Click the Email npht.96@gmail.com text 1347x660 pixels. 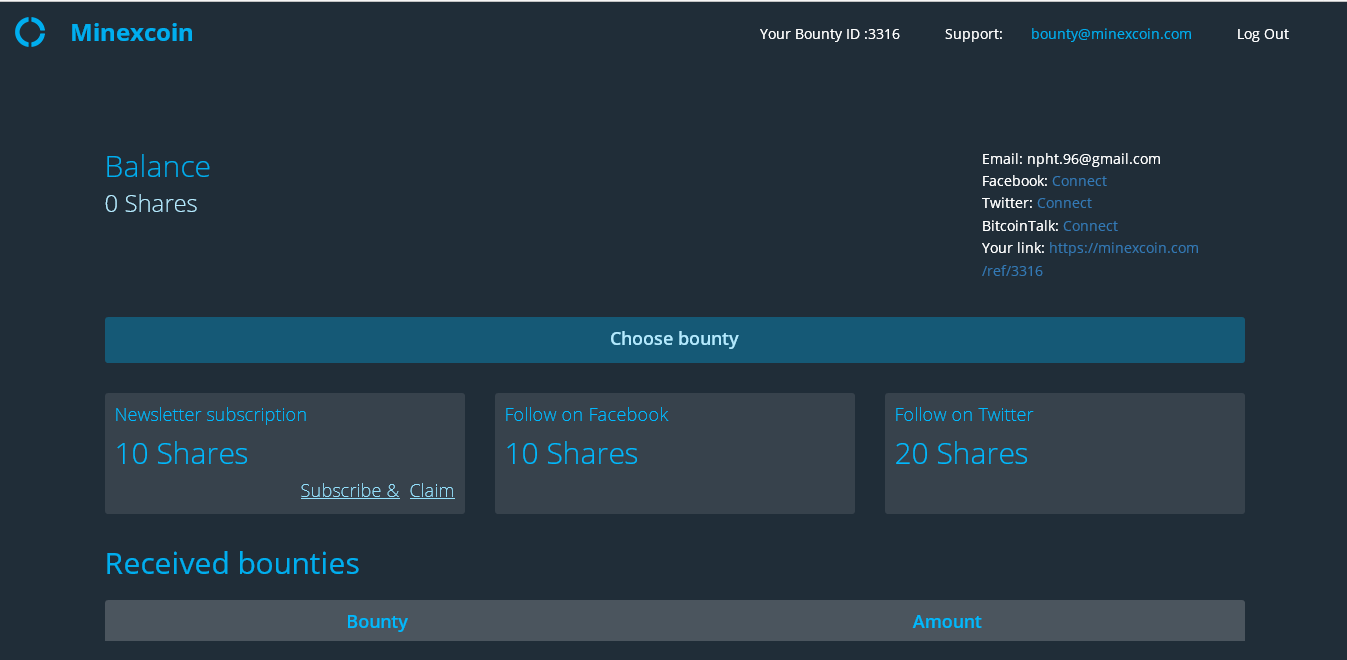[1071, 159]
